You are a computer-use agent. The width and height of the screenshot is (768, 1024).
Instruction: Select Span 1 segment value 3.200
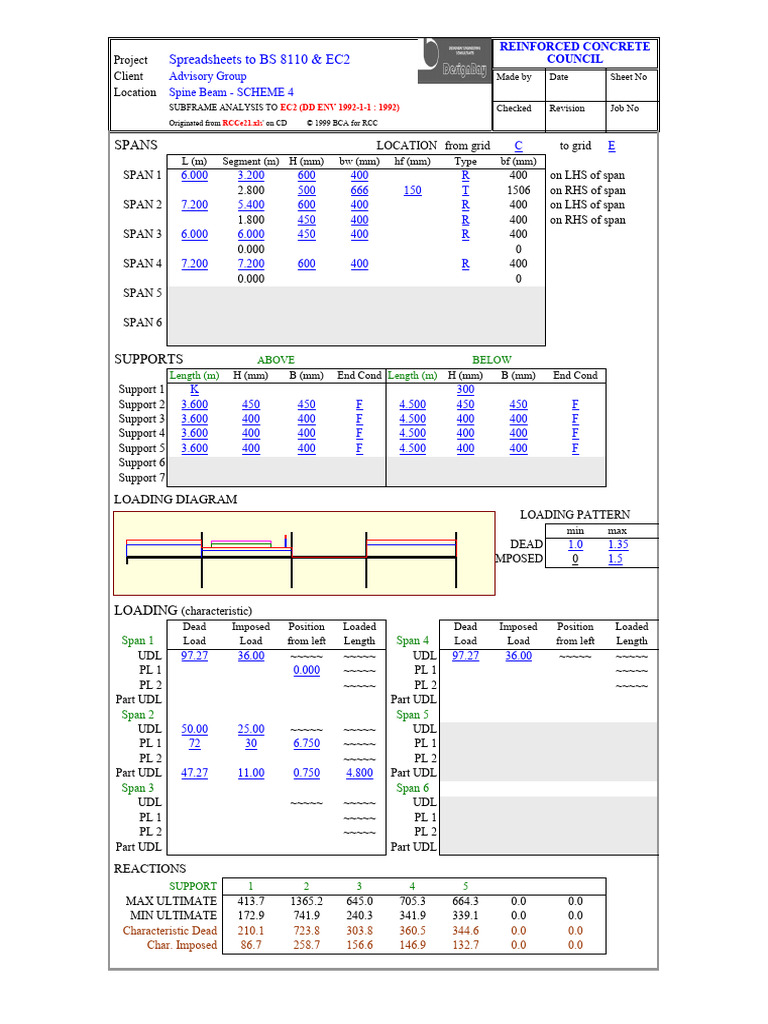[x=251, y=175]
